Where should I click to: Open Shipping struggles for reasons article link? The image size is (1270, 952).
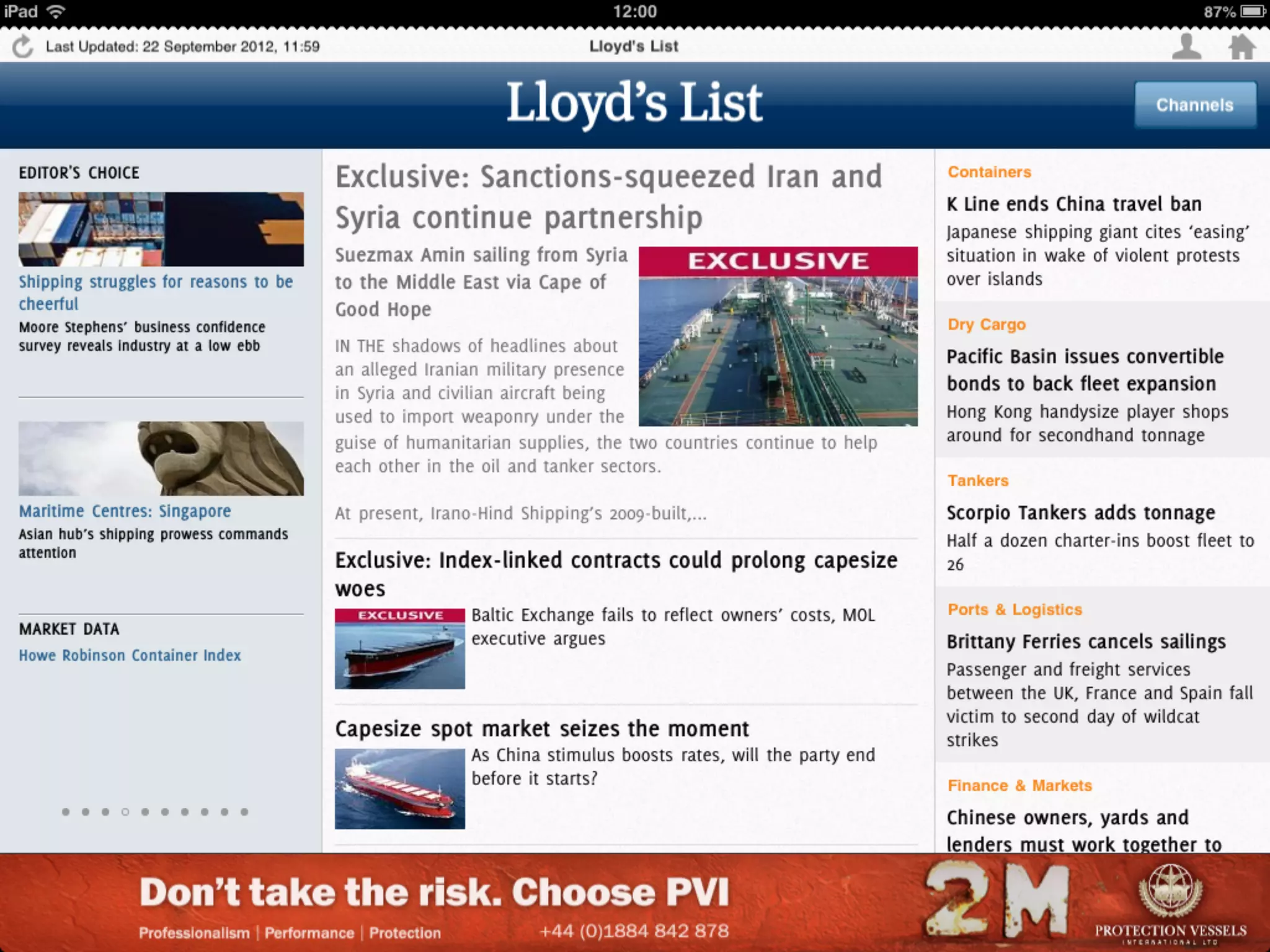click(155, 293)
